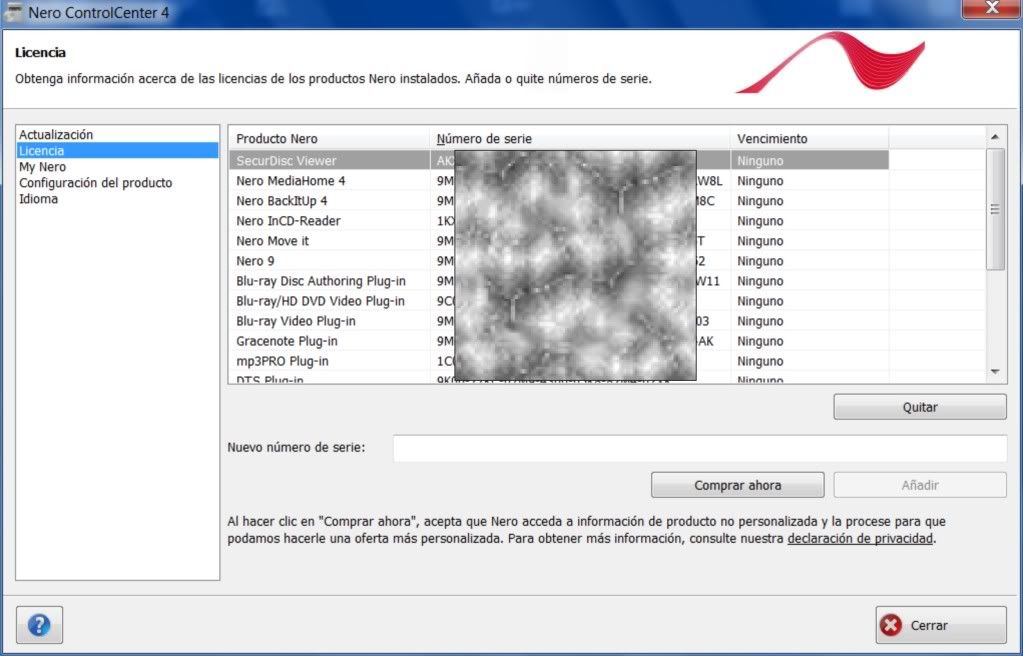Sort by Producto Nero column header

(329, 138)
